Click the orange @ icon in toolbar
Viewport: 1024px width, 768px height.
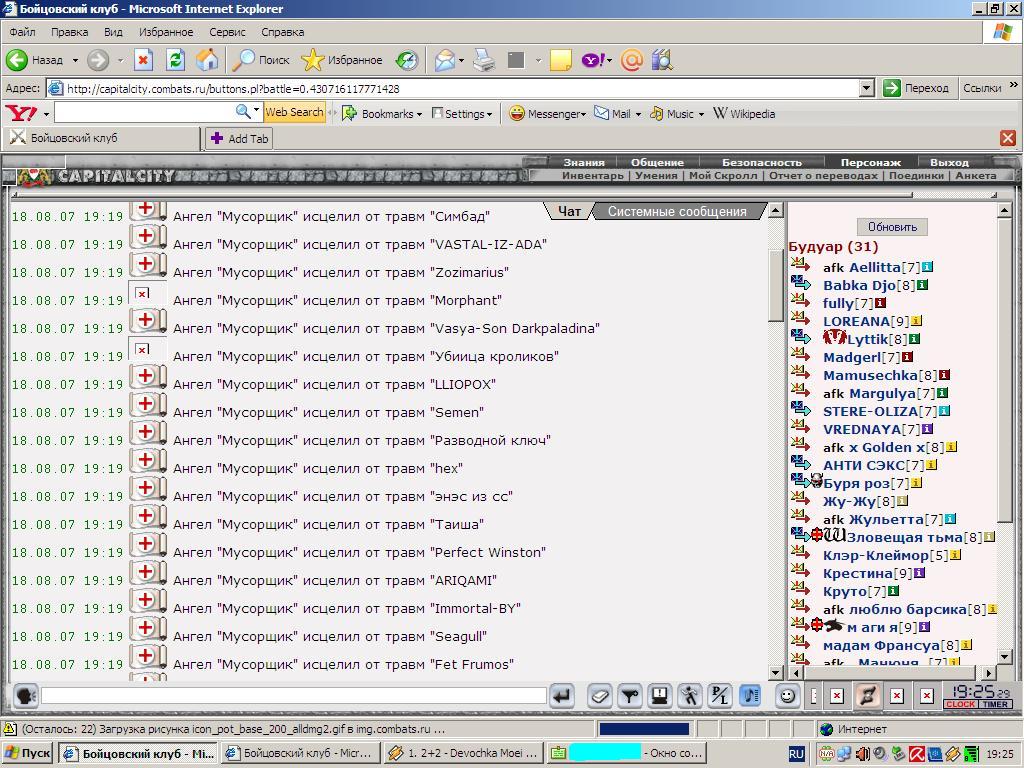632,60
